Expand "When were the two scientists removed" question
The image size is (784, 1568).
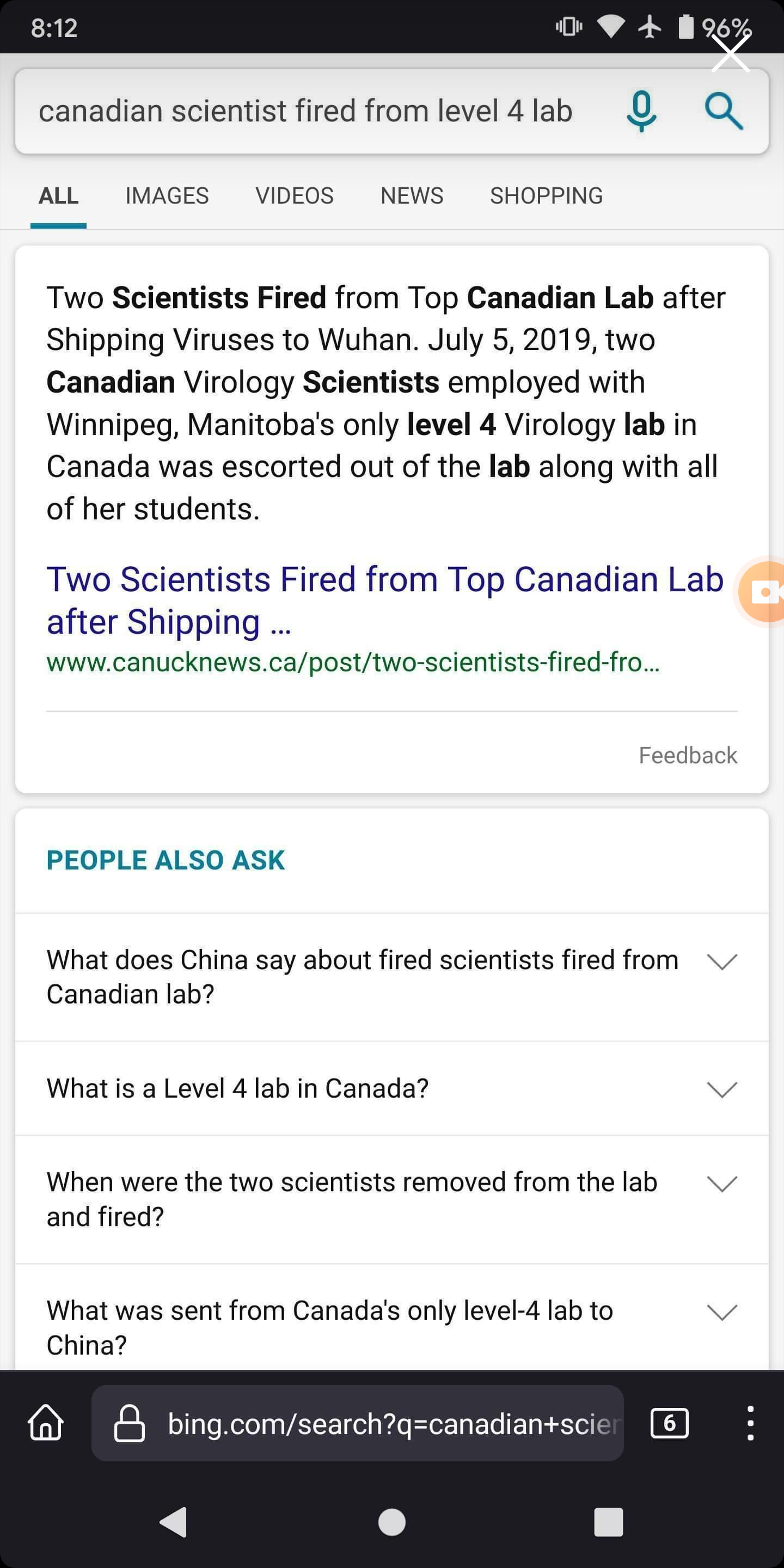pyautogui.click(x=722, y=1184)
